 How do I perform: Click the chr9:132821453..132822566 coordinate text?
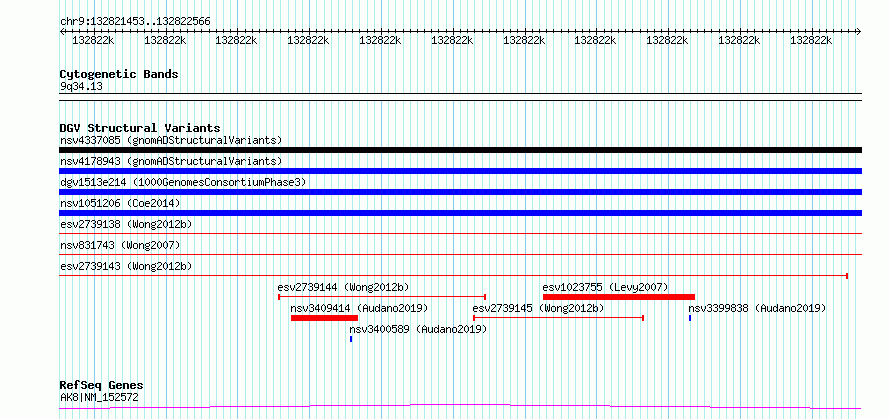pyautogui.click(x=135, y=22)
